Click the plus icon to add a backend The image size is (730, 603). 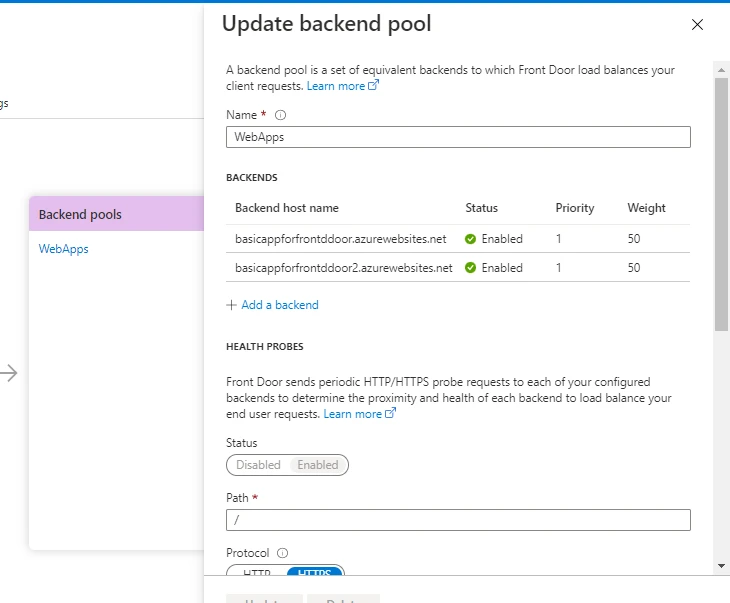click(x=232, y=305)
